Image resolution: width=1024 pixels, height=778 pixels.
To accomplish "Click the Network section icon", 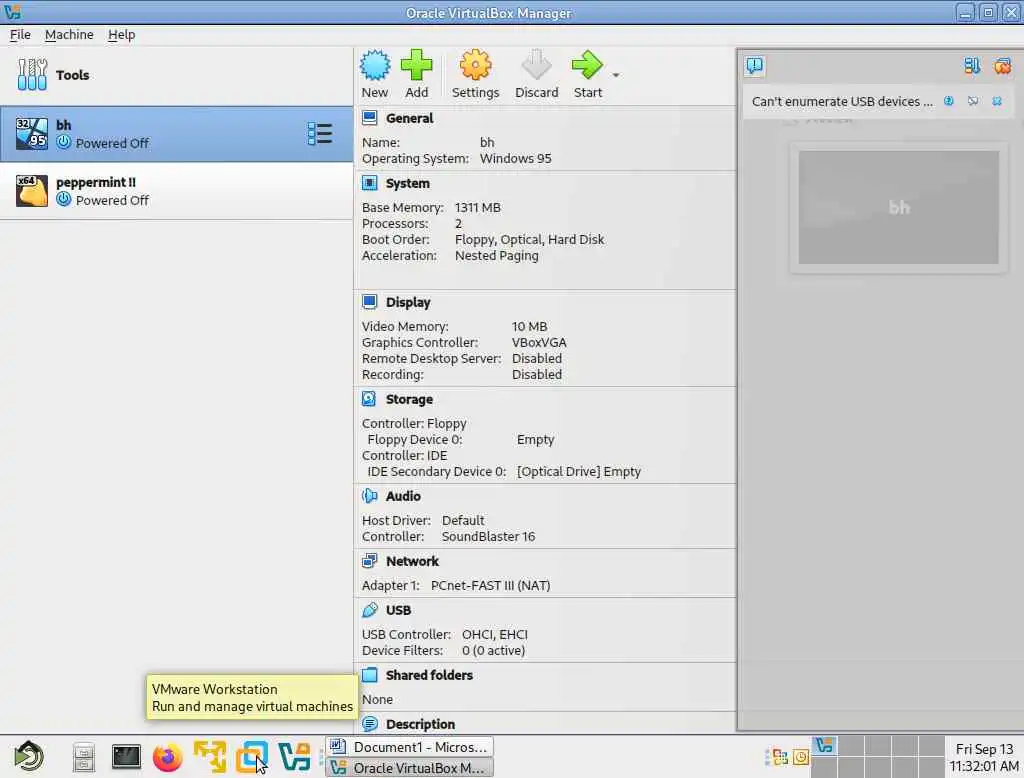I will coord(370,560).
